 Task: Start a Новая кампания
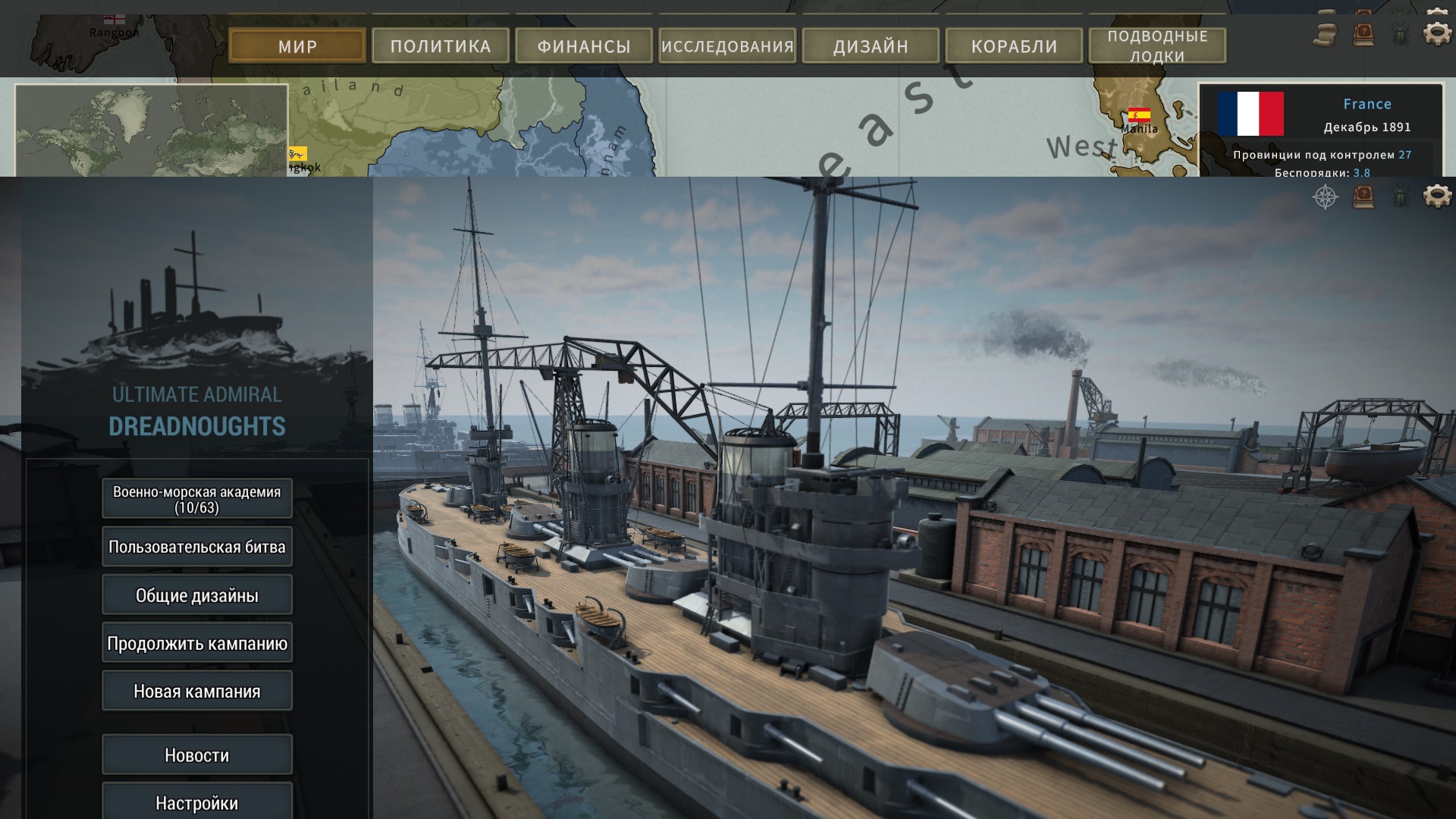[197, 691]
